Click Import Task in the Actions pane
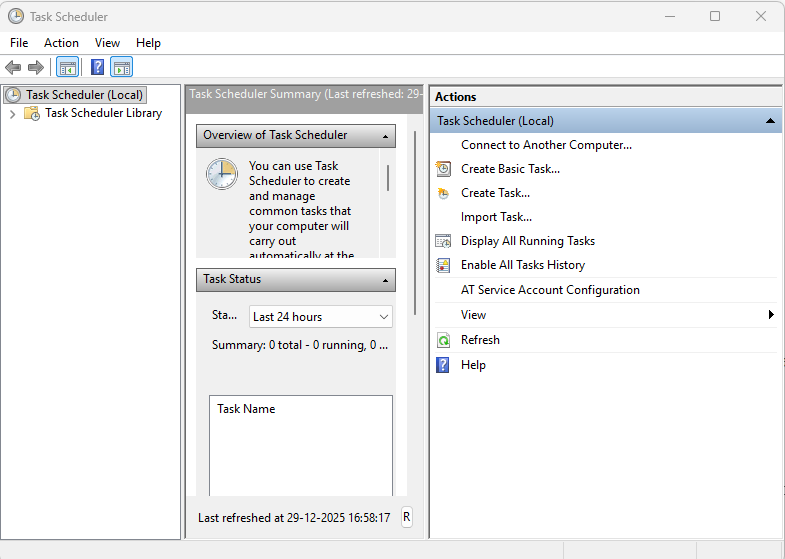Viewport: 785px width, 559px height. pyautogui.click(x=496, y=217)
